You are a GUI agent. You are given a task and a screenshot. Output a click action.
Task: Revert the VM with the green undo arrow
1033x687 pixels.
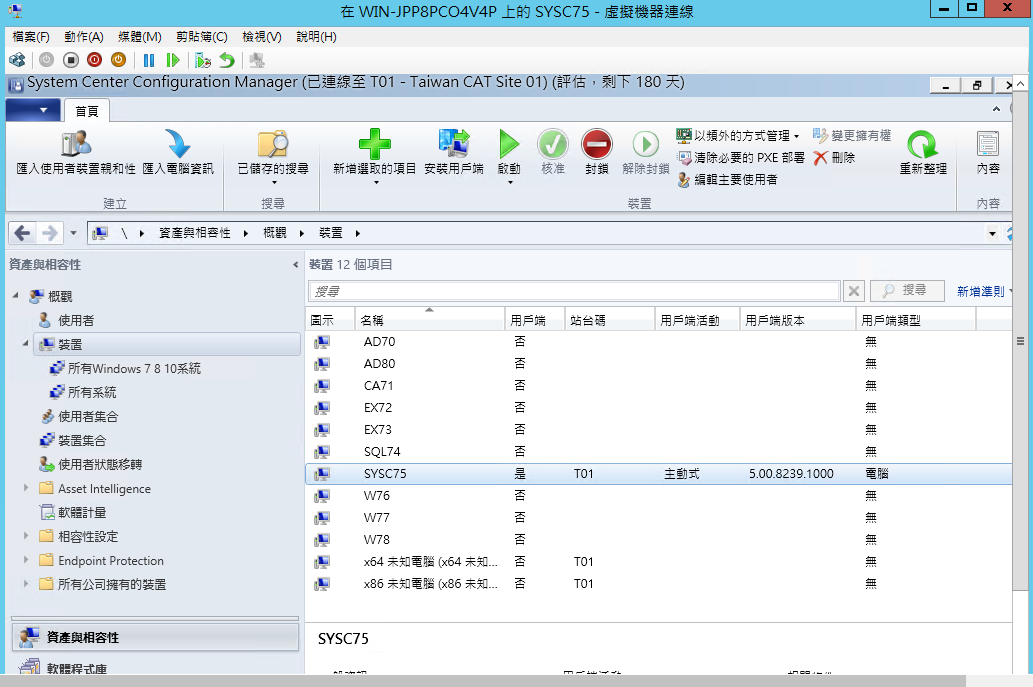click(x=227, y=61)
